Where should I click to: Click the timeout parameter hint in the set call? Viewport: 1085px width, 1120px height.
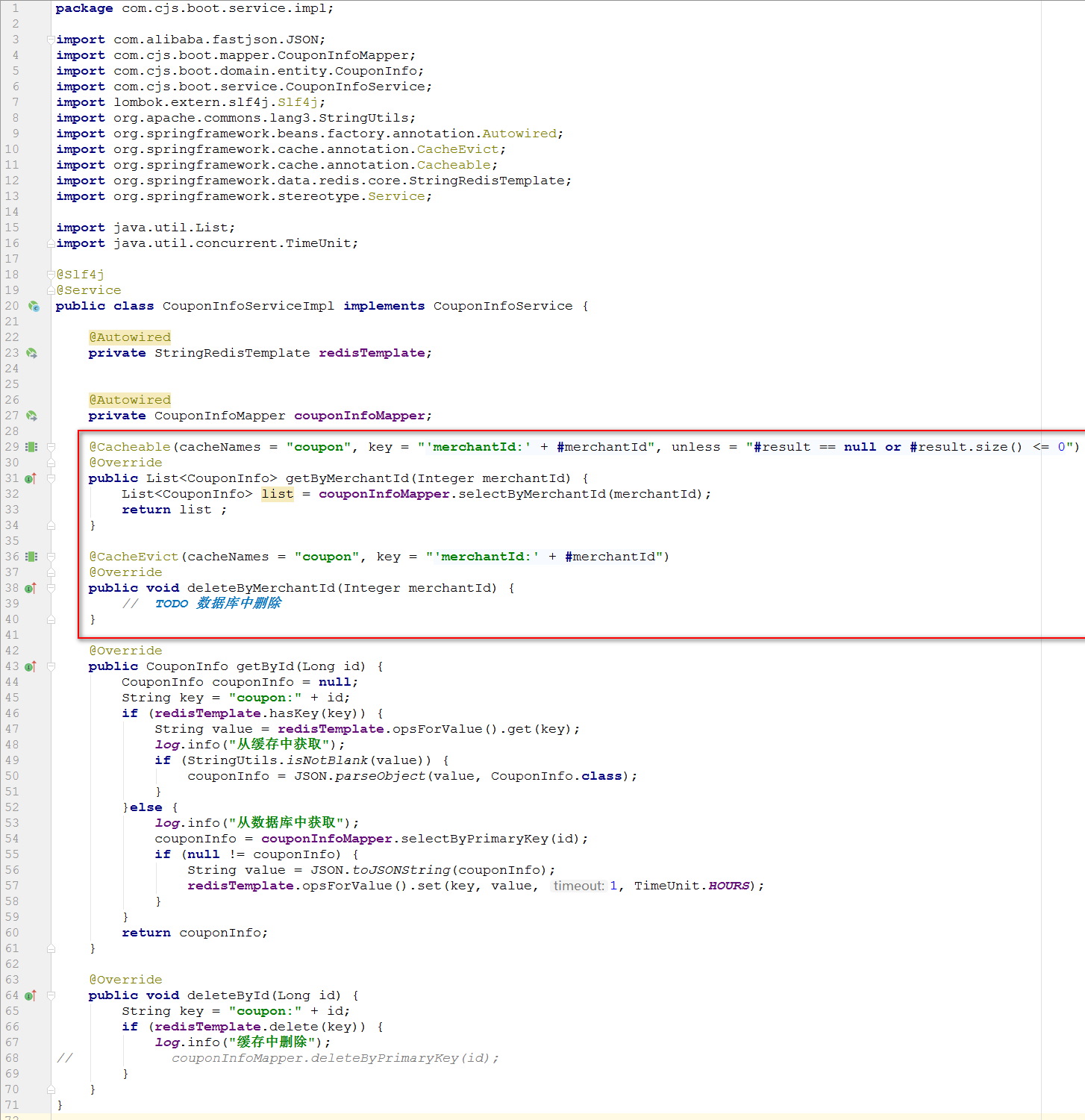pyautogui.click(x=578, y=886)
